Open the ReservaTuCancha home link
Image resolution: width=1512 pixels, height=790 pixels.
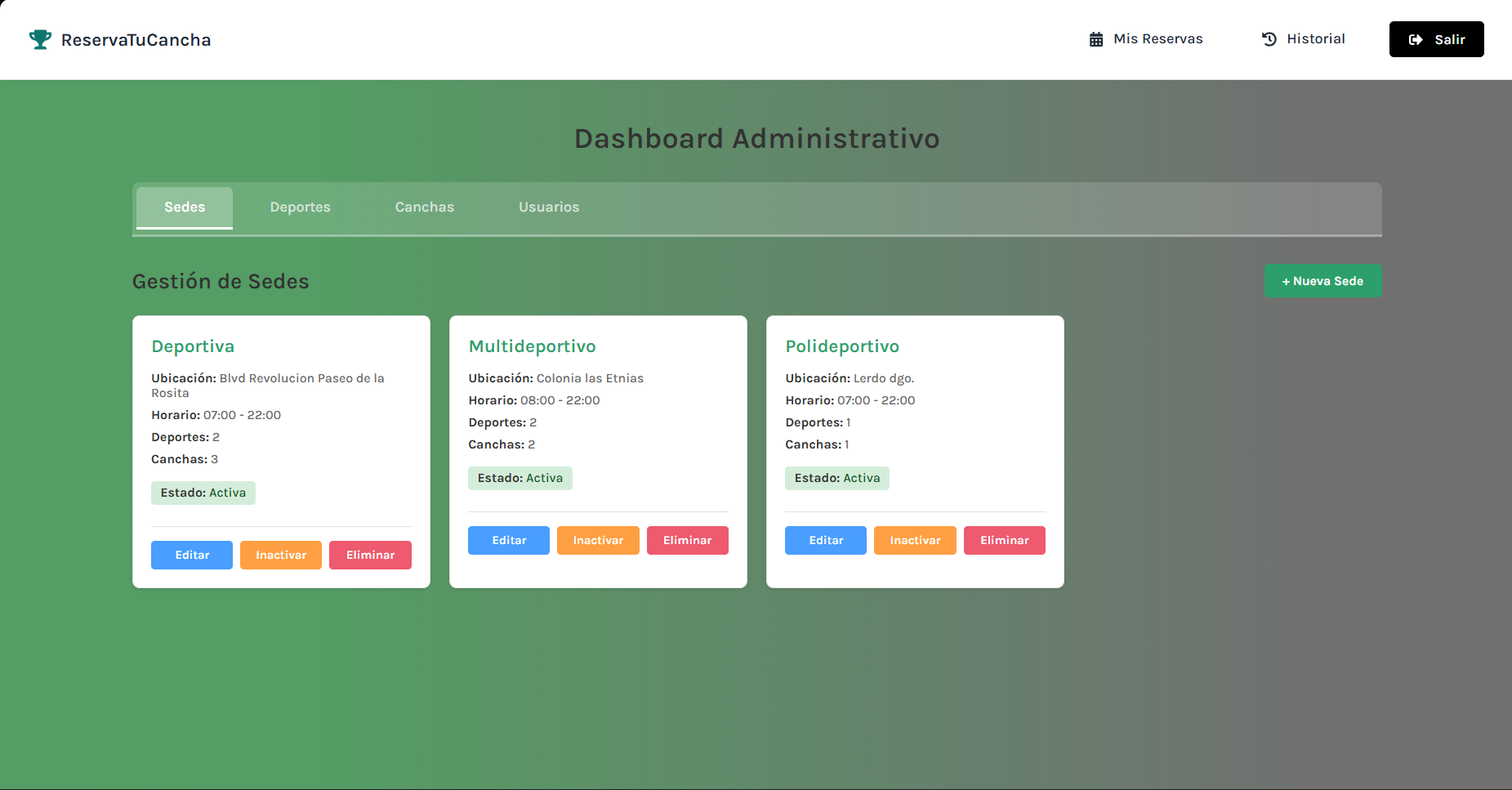(120, 39)
